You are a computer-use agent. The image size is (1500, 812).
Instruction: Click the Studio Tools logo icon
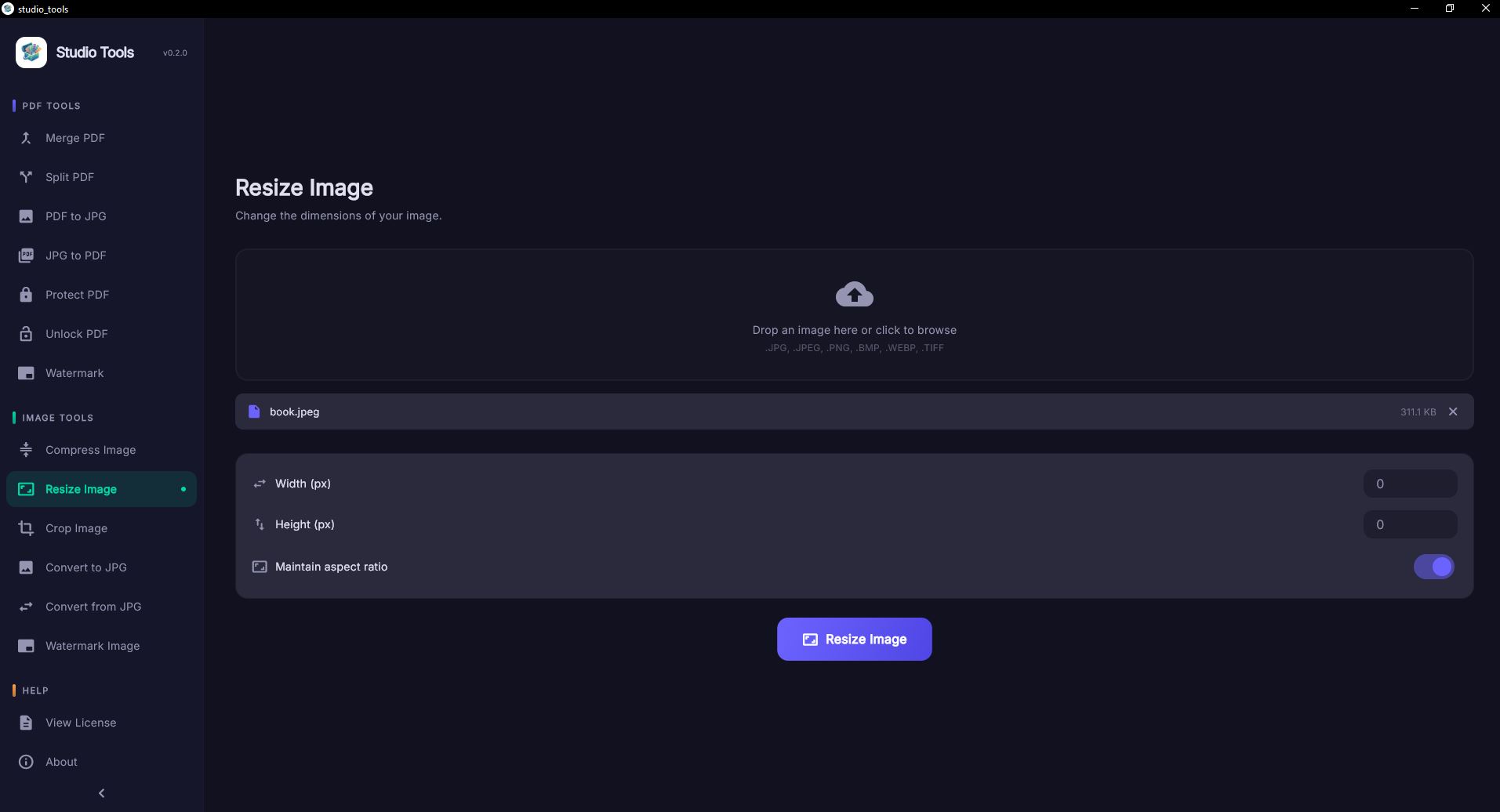(x=31, y=53)
